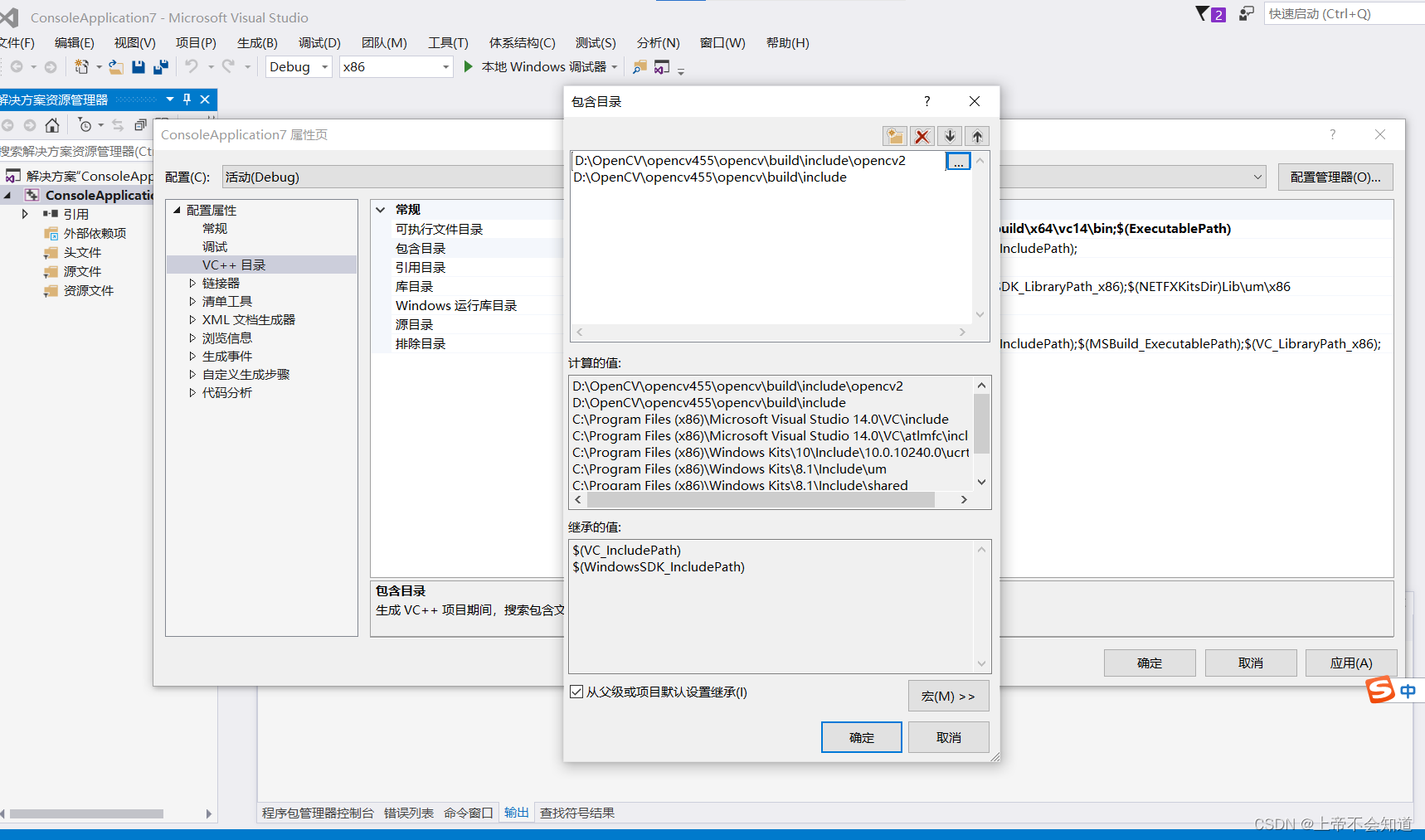Image resolution: width=1425 pixels, height=840 pixels.
Task: Move the selected include path up
Action: pos(977,136)
